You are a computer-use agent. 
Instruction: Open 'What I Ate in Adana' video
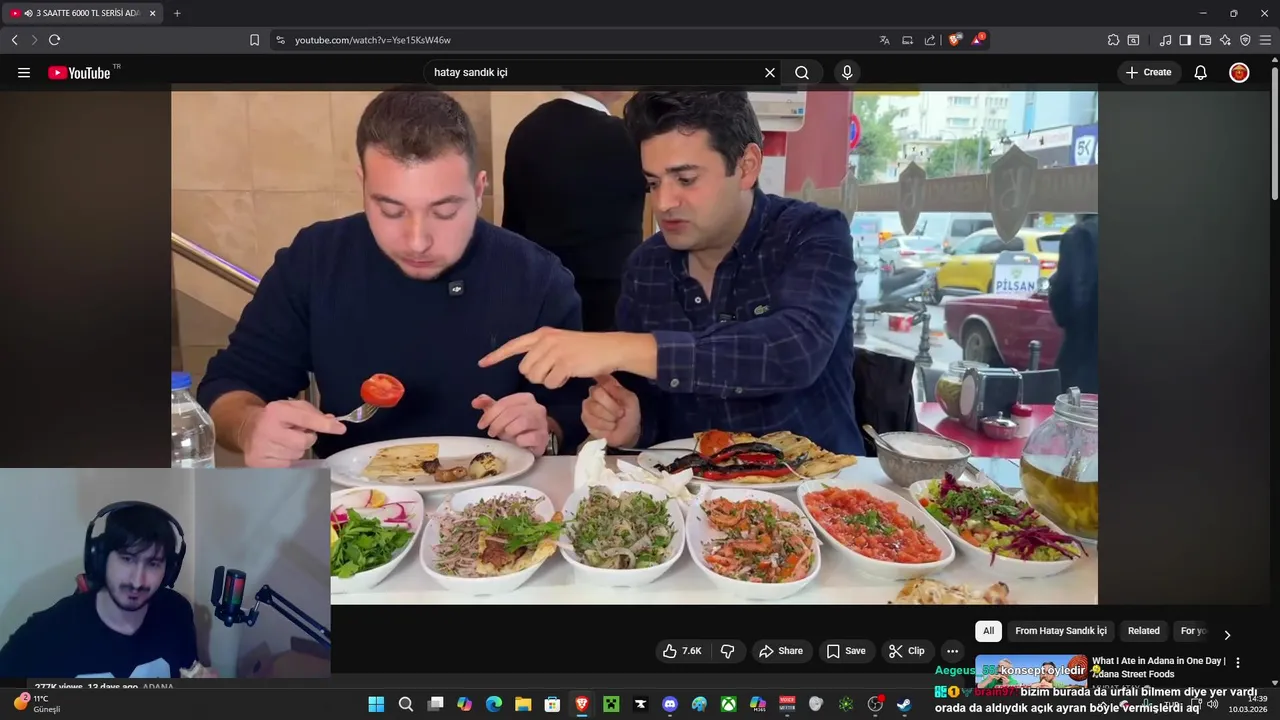click(x=1158, y=667)
